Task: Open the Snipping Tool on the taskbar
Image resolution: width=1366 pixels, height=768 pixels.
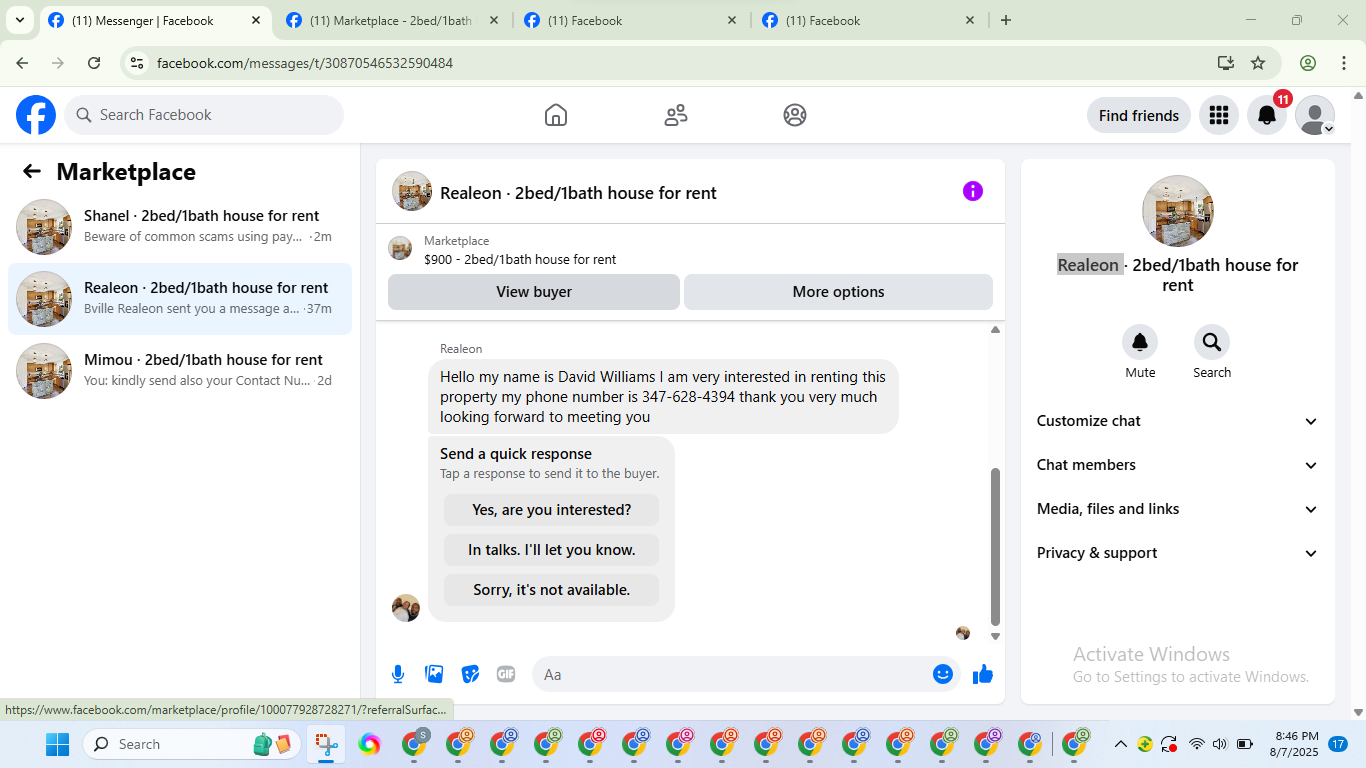Action: (x=326, y=744)
